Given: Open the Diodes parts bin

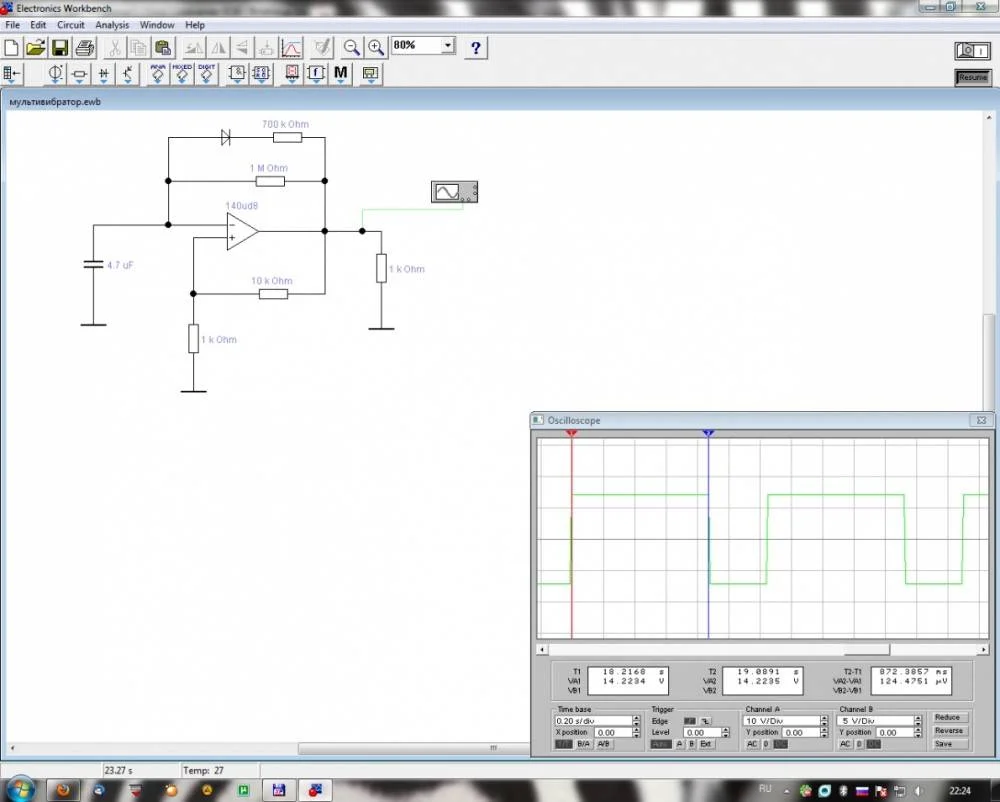Looking at the screenshot, I should point(104,73).
